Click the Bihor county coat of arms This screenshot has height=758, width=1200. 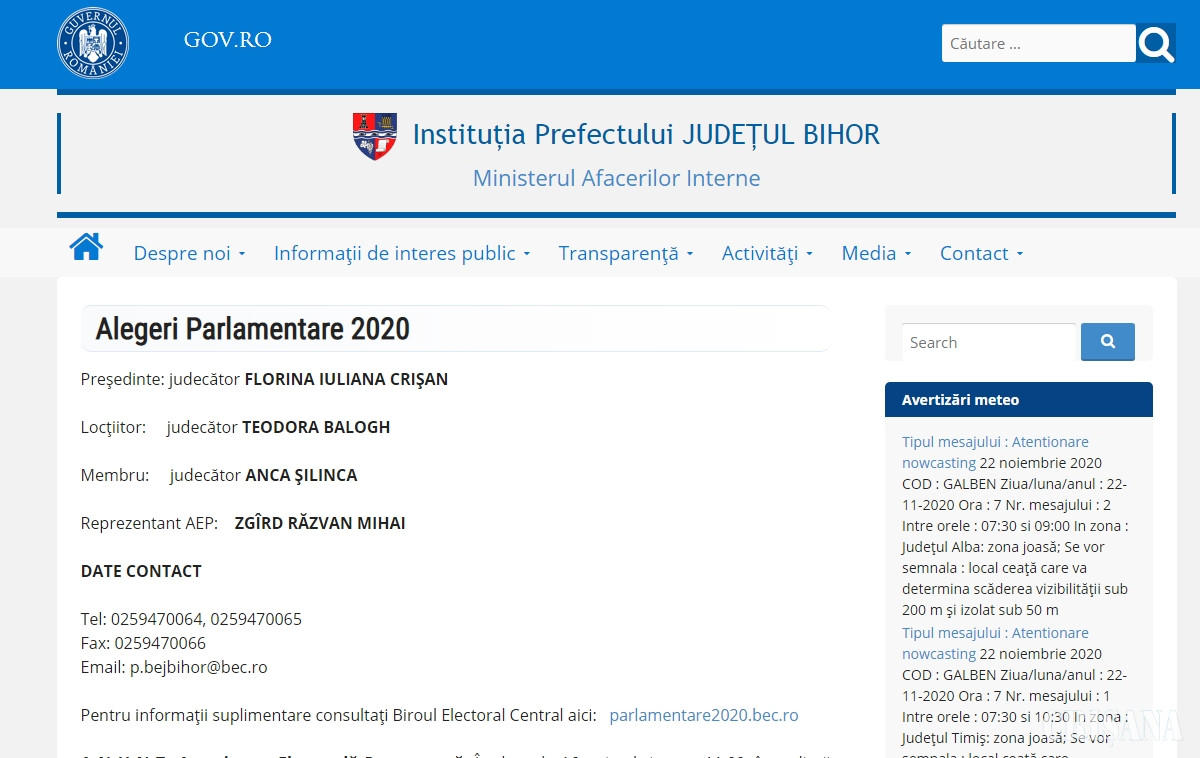[x=375, y=136]
